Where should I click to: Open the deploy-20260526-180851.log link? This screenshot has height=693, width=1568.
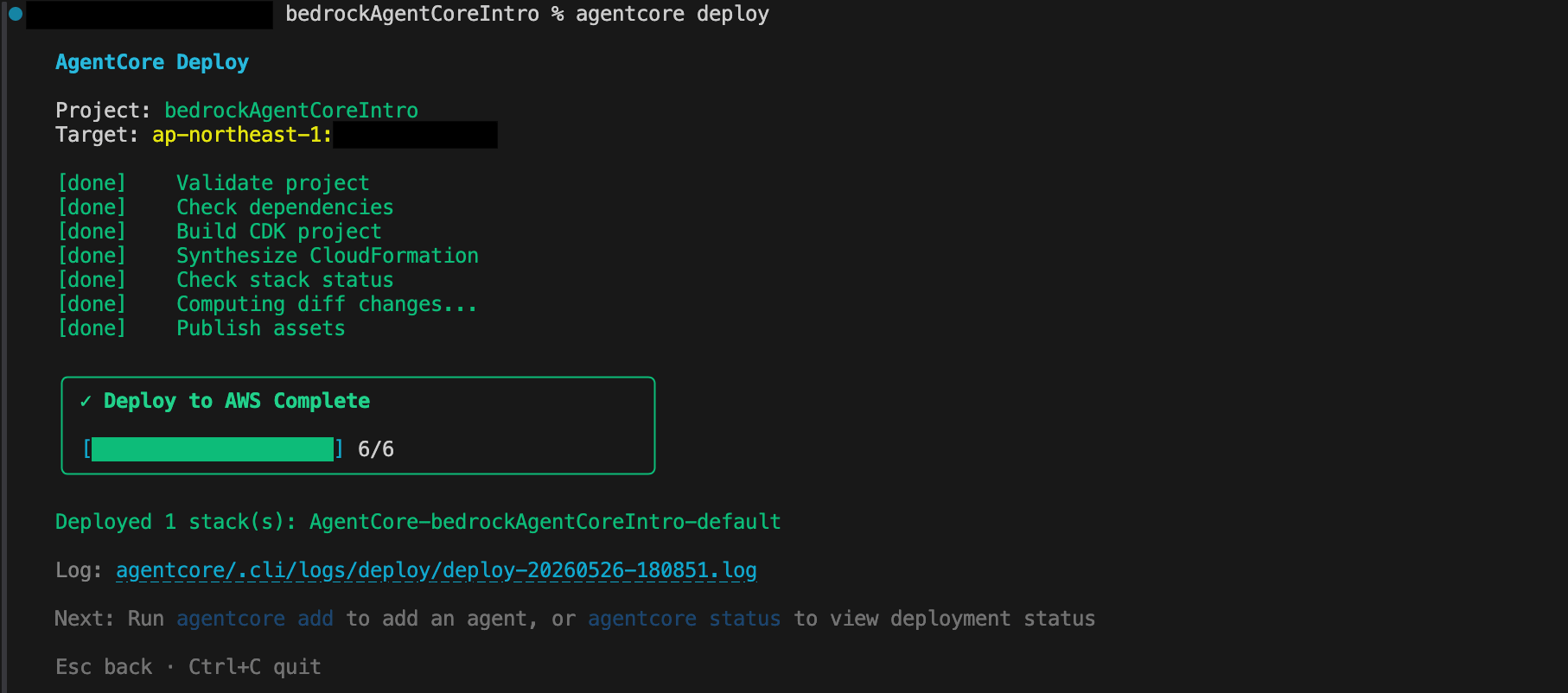[437, 570]
